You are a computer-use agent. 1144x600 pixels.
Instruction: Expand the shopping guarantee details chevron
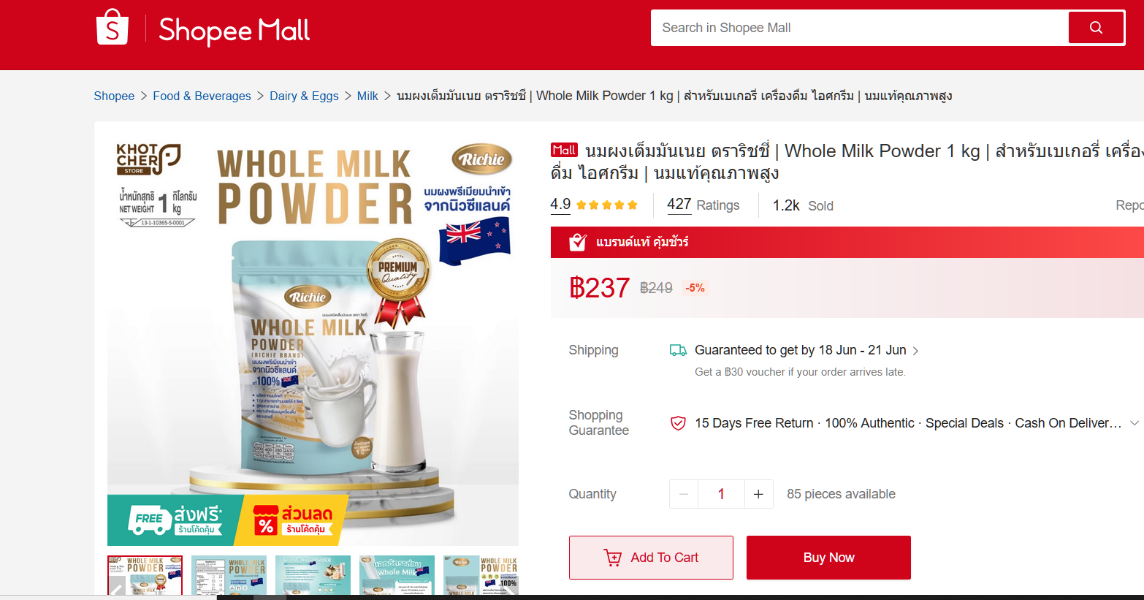coord(1134,423)
